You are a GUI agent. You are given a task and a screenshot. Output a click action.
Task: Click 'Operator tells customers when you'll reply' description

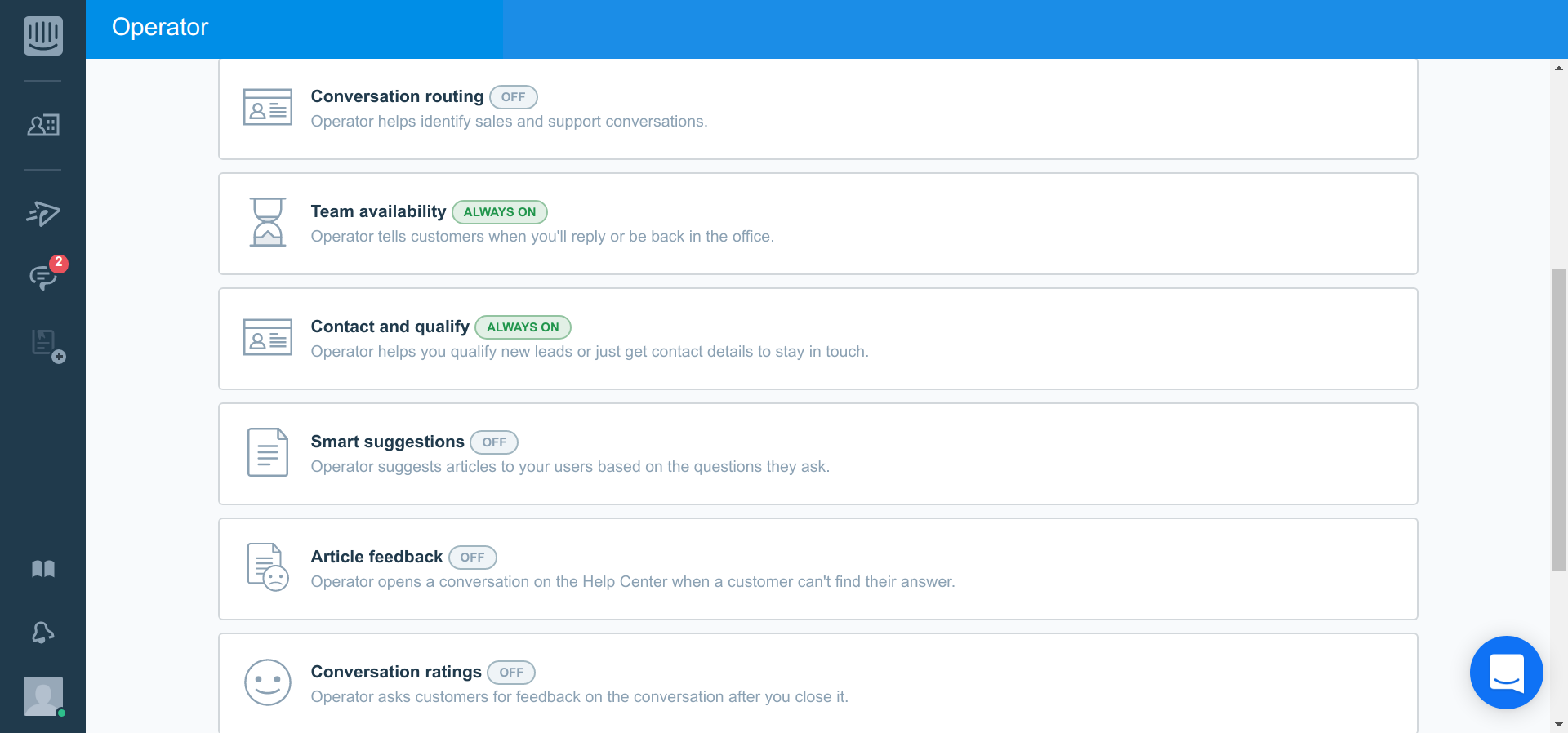542,237
